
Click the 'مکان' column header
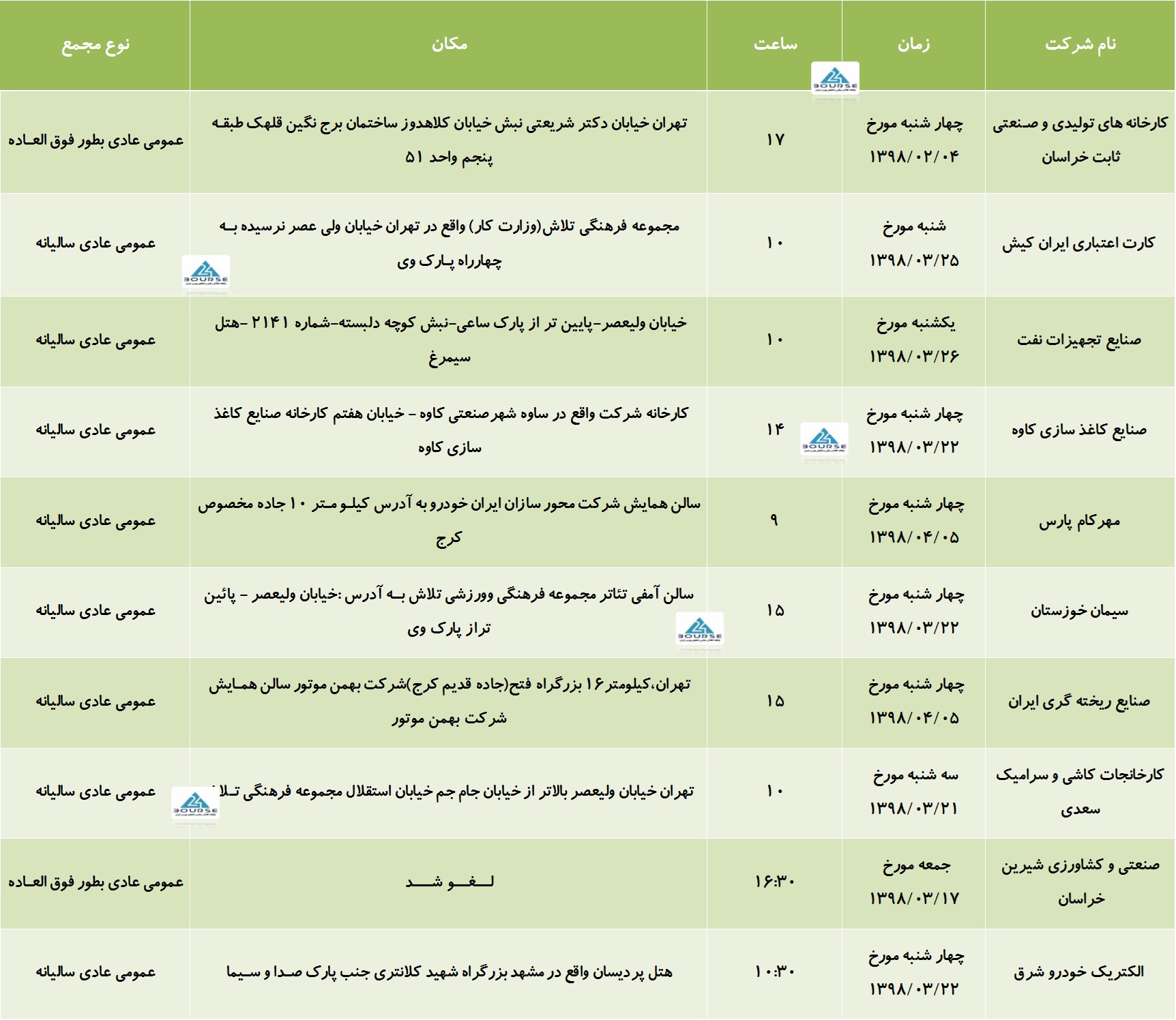point(449,44)
